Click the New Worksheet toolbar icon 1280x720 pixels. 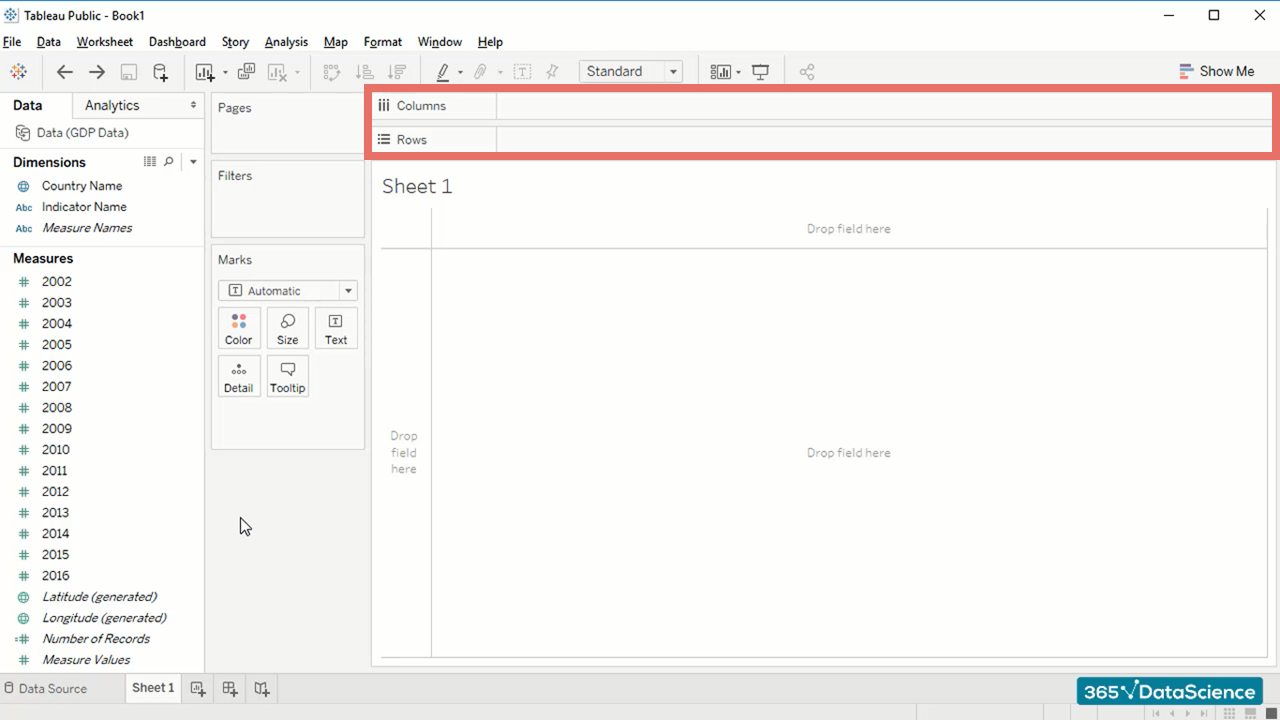point(205,72)
